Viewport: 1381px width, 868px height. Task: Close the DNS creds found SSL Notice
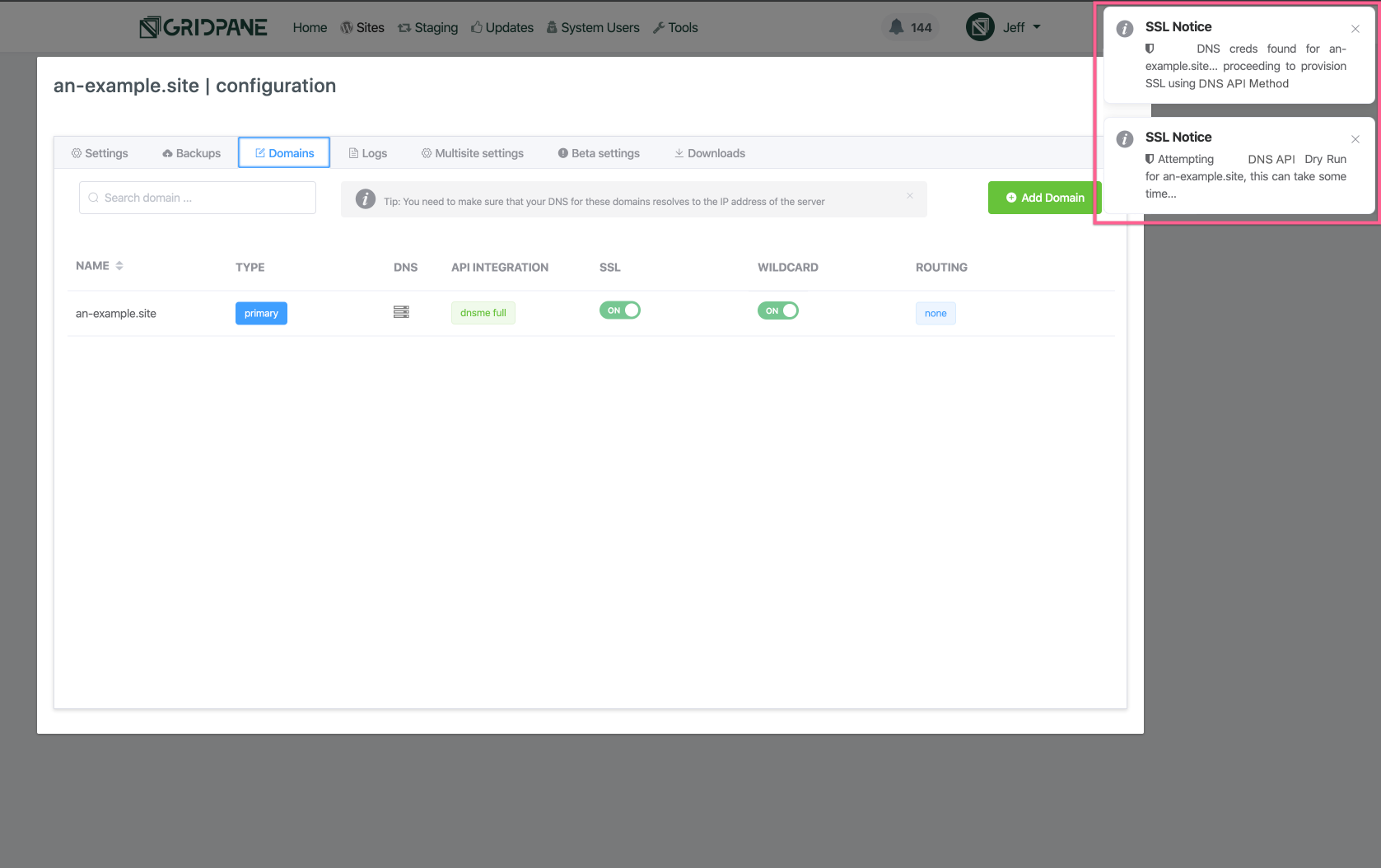[x=1355, y=29]
